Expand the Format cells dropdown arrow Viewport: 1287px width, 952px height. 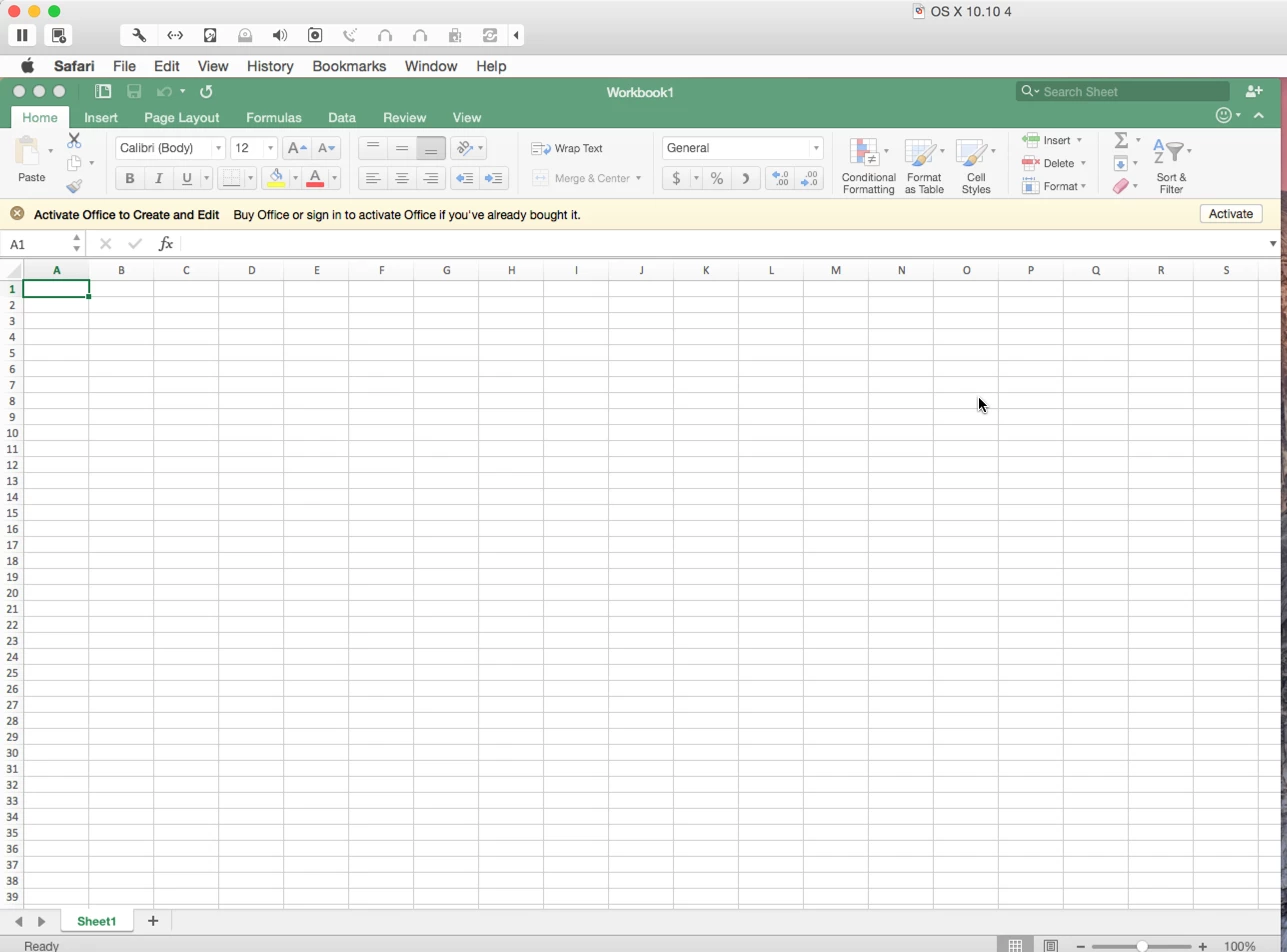pyautogui.click(x=1084, y=186)
